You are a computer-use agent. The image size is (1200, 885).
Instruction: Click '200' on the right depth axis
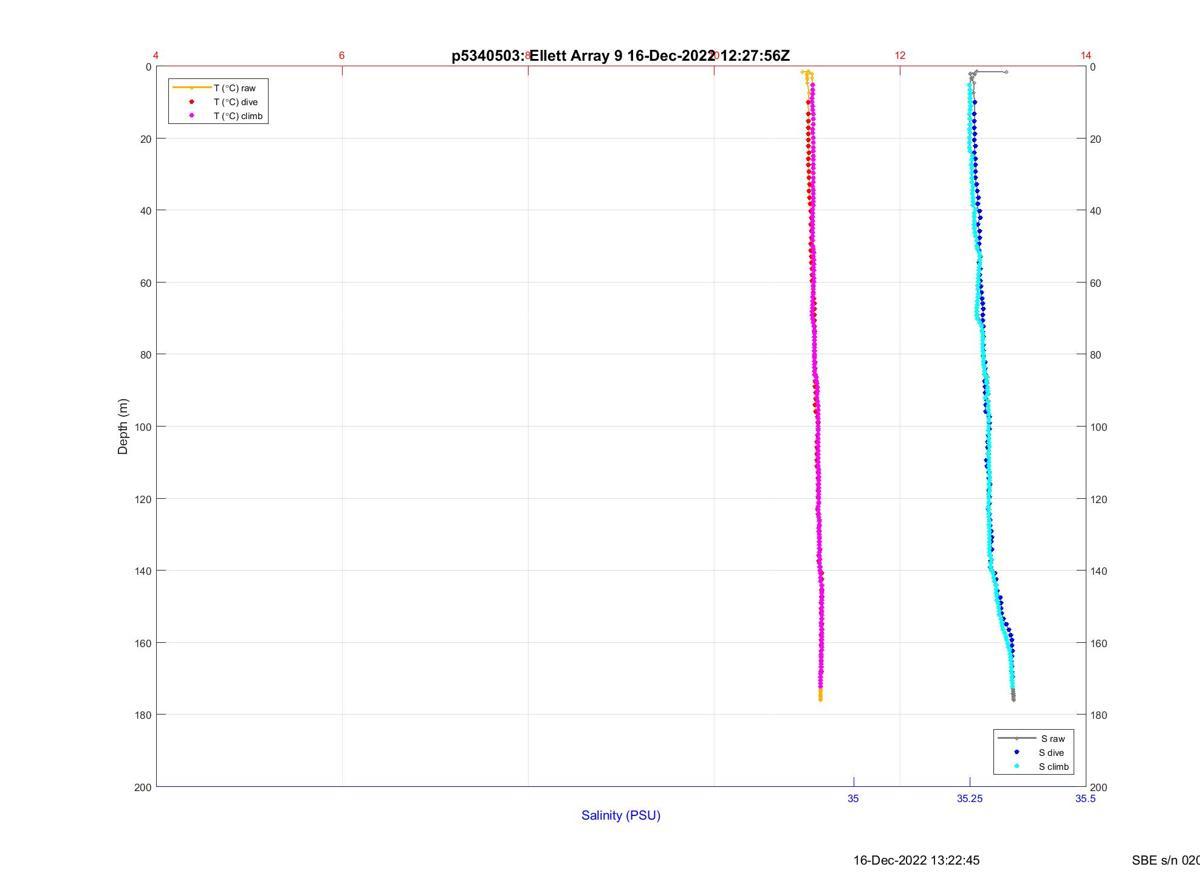(1099, 787)
